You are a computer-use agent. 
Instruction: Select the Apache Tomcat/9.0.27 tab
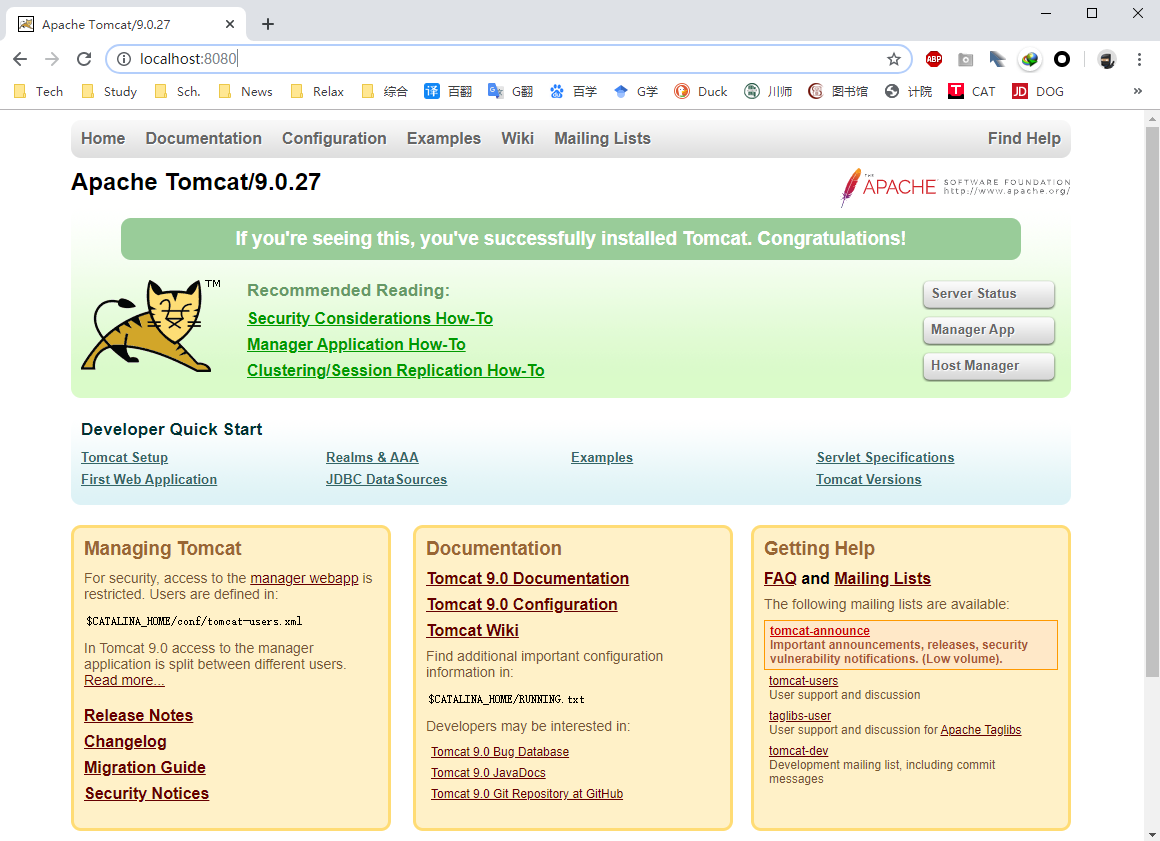pos(126,24)
